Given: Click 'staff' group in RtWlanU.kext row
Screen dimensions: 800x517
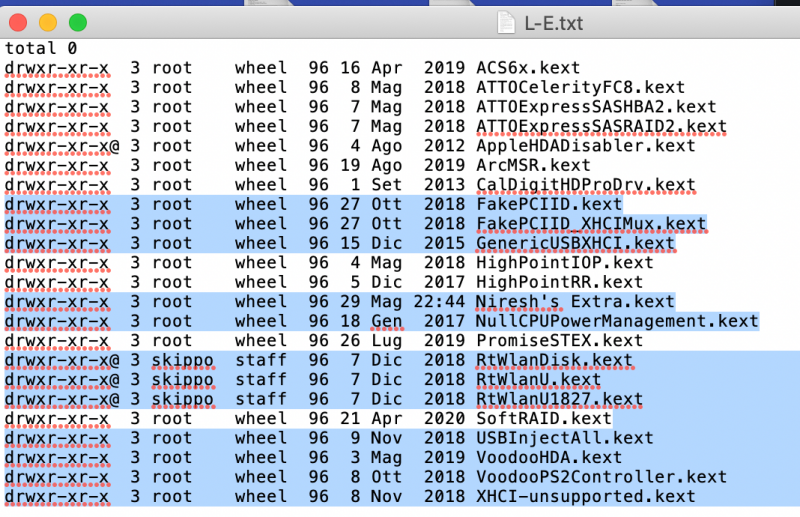Looking at the screenshot, I should point(261,379).
